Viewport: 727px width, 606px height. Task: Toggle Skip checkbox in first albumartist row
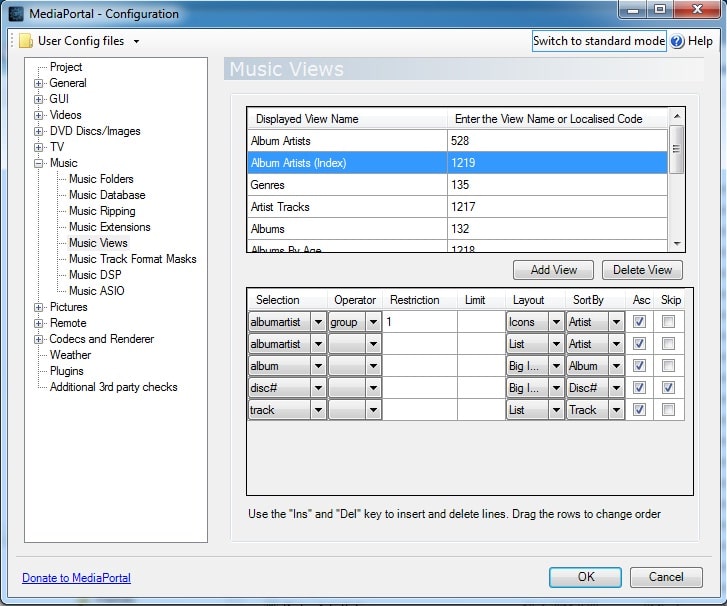[668, 321]
